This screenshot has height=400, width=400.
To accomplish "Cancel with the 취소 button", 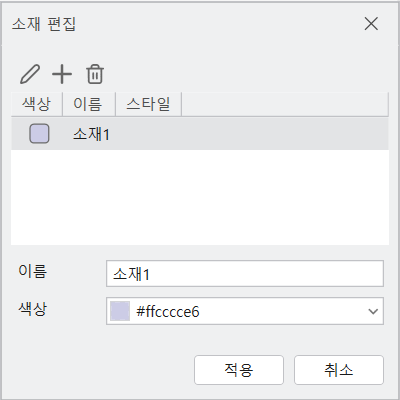I will pyautogui.click(x=339, y=370).
